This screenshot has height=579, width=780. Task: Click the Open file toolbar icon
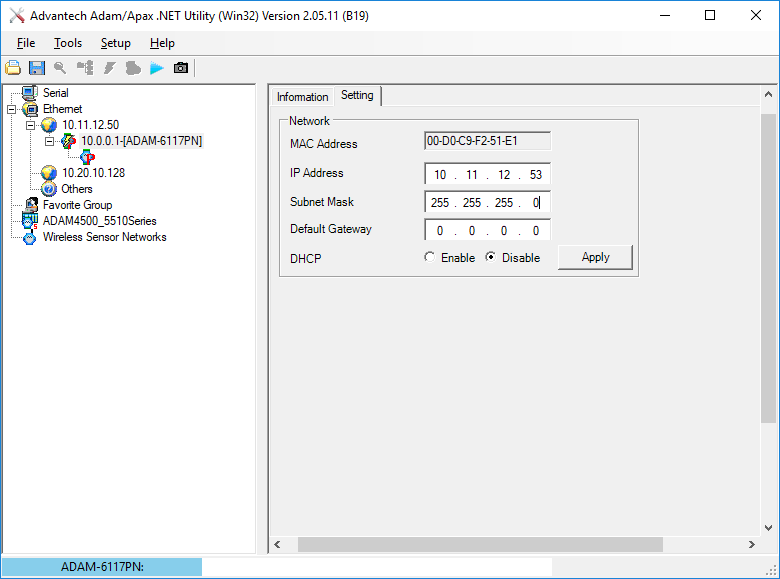[x=13, y=68]
